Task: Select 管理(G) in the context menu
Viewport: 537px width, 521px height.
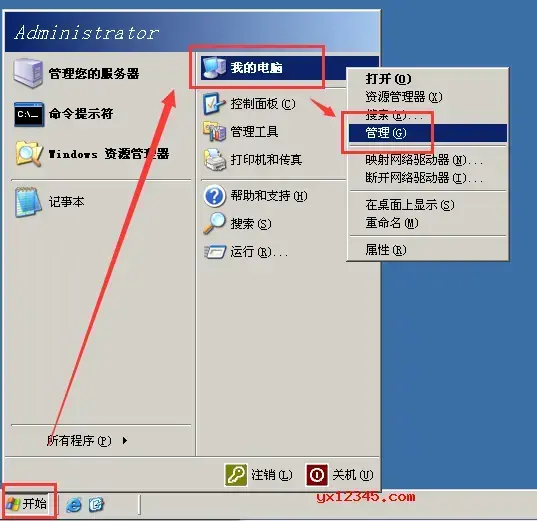Action: coord(427,133)
